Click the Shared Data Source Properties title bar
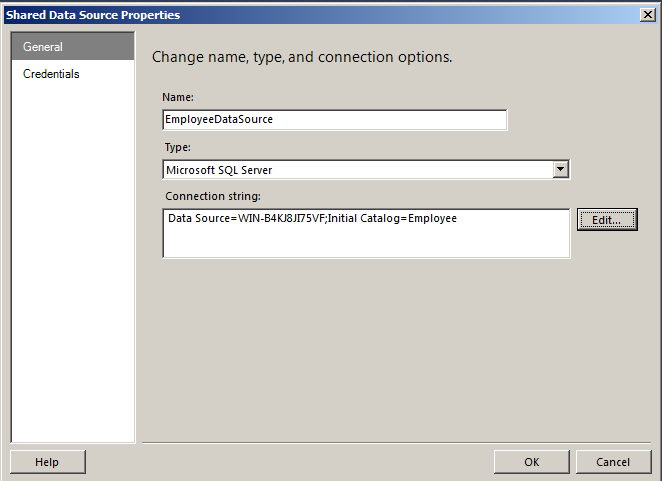The width and height of the screenshot is (662, 481). click(x=300, y=15)
